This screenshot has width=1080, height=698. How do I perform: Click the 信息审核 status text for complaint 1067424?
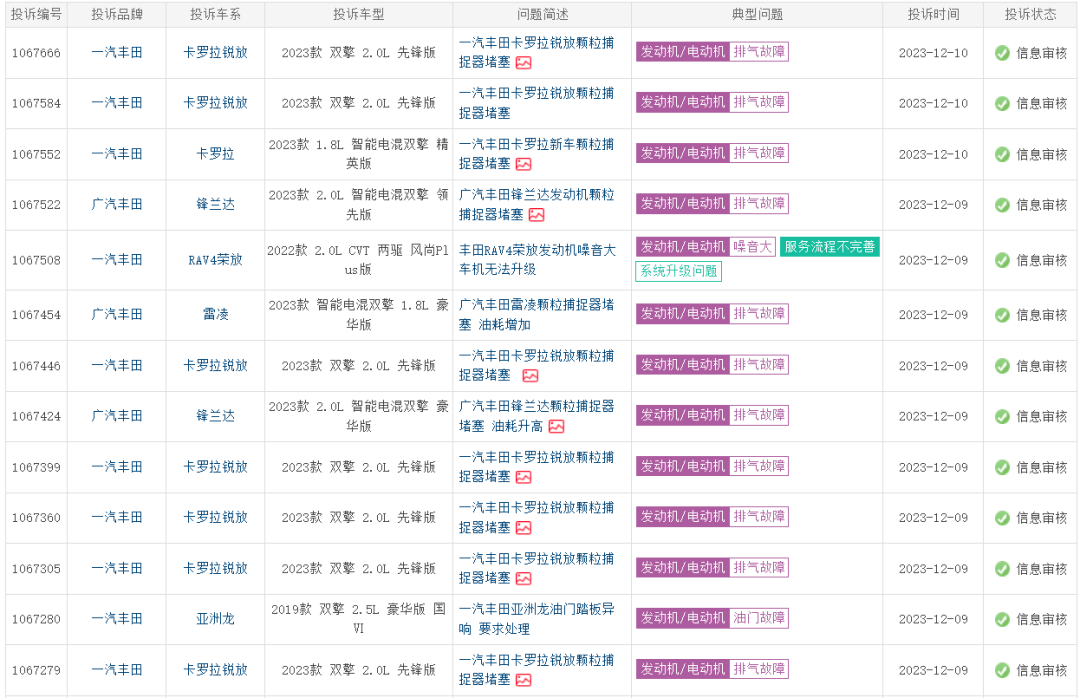point(1041,416)
